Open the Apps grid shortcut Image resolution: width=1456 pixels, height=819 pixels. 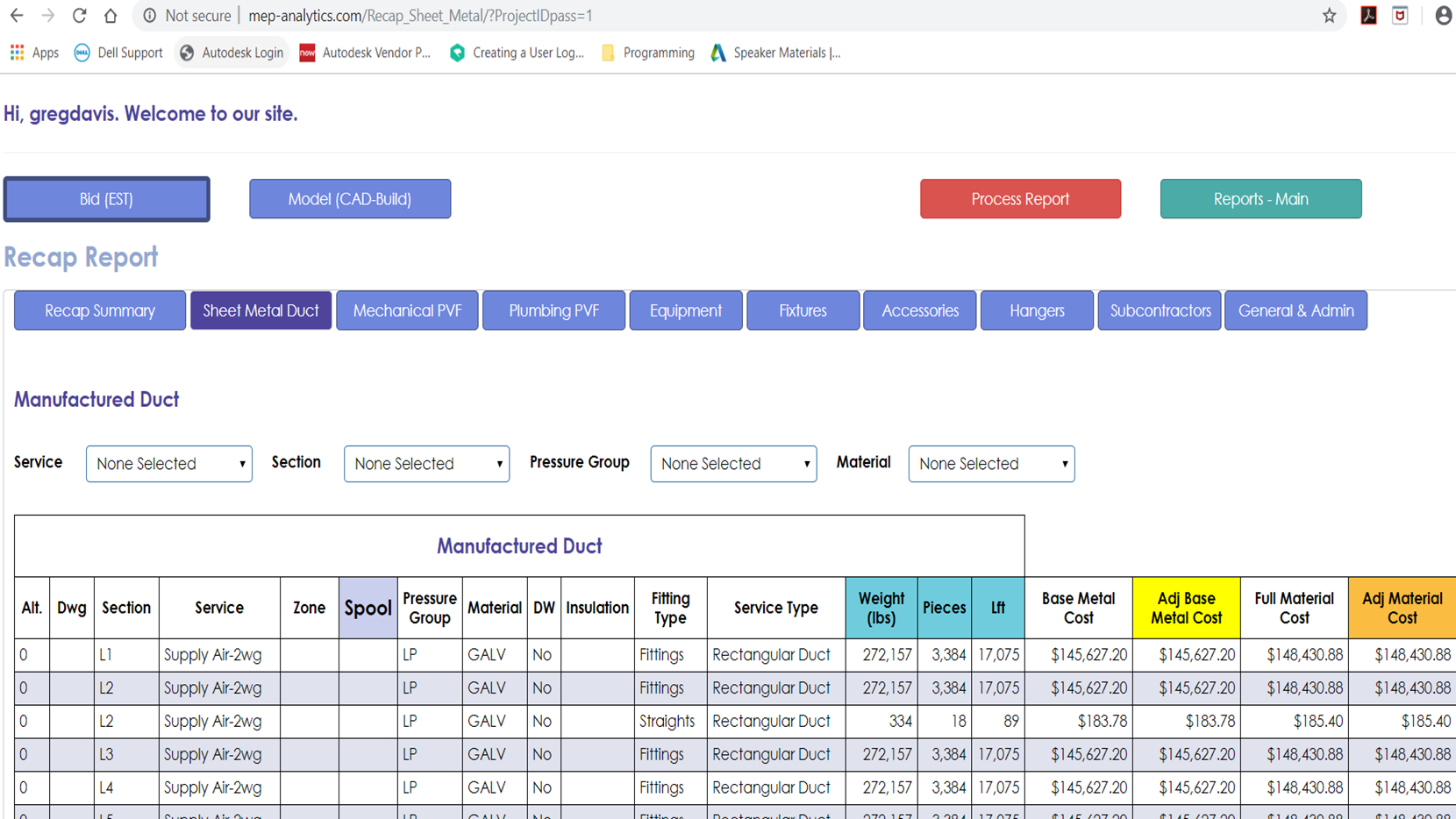(x=34, y=53)
